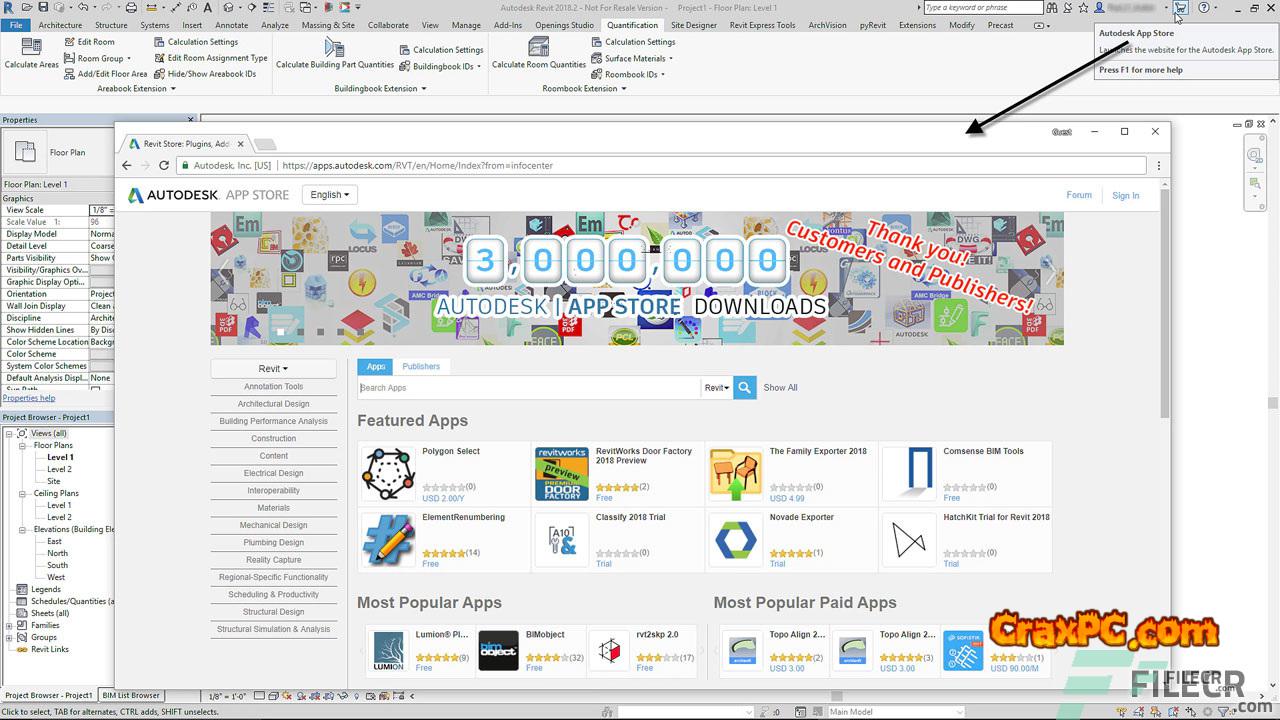This screenshot has width=1280, height=720.
Task: Select Level 2 under Floor Plans
Action: (60, 469)
